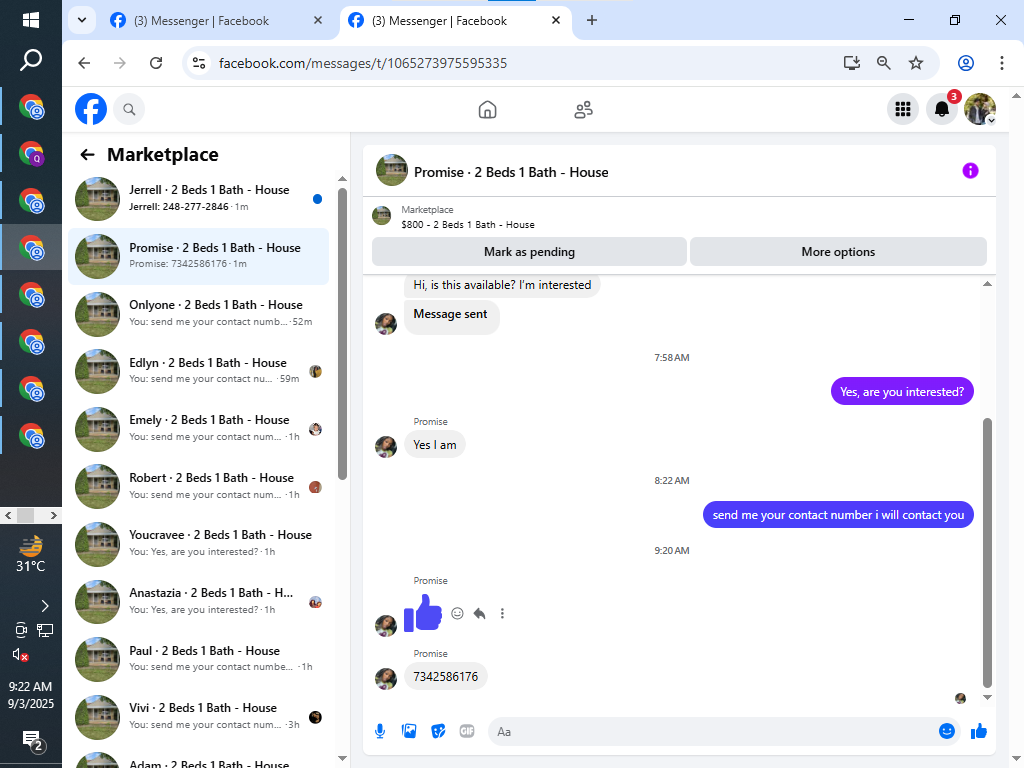The height and width of the screenshot is (768, 1024).
Task: Open more options for thumbs-up message
Action: [502, 613]
